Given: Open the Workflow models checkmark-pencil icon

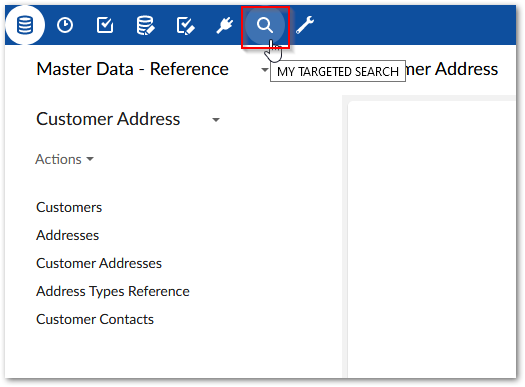Looking at the screenshot, I should (185, 26).
